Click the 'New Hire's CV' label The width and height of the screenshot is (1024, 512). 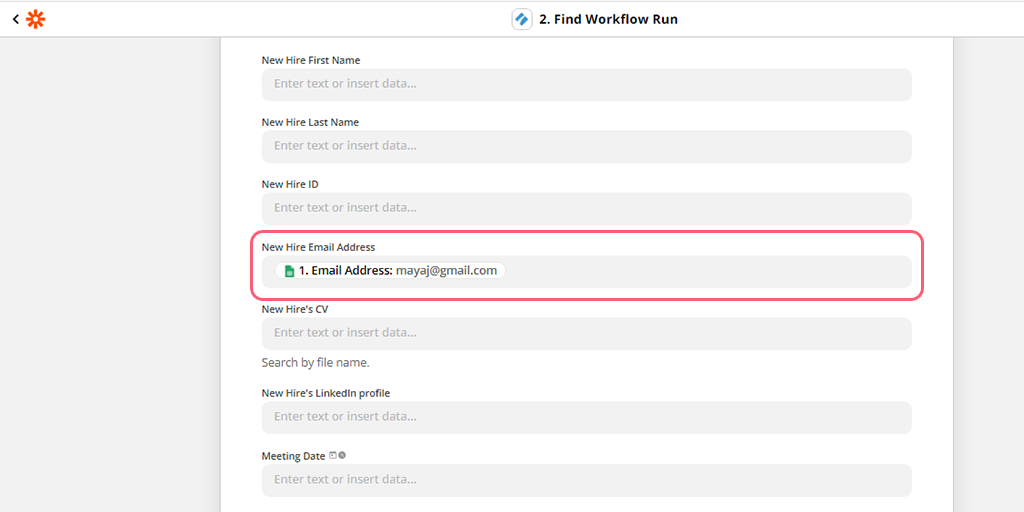(295, 309)
